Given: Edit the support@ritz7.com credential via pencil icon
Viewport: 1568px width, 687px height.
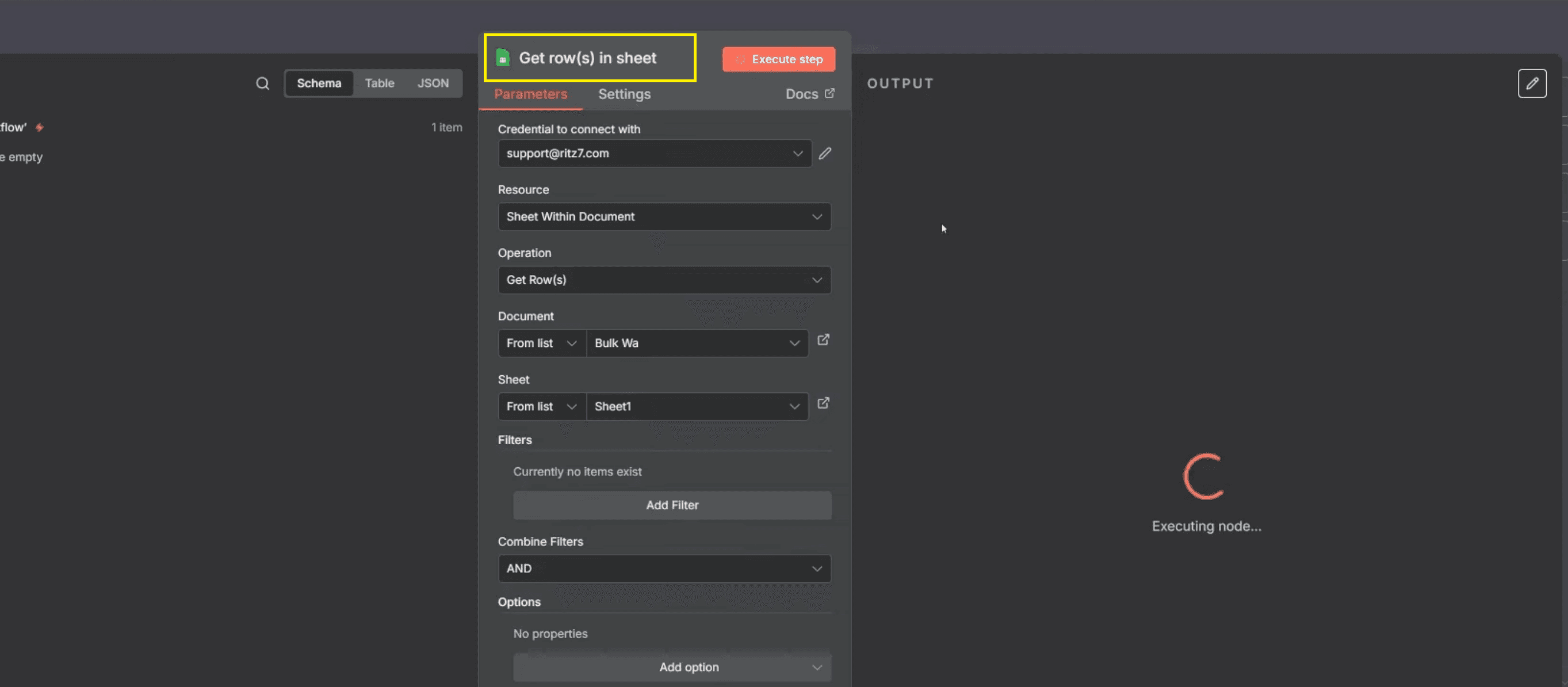Looking at the screenshot, I should pyautogui.click(x=825, y=153).
